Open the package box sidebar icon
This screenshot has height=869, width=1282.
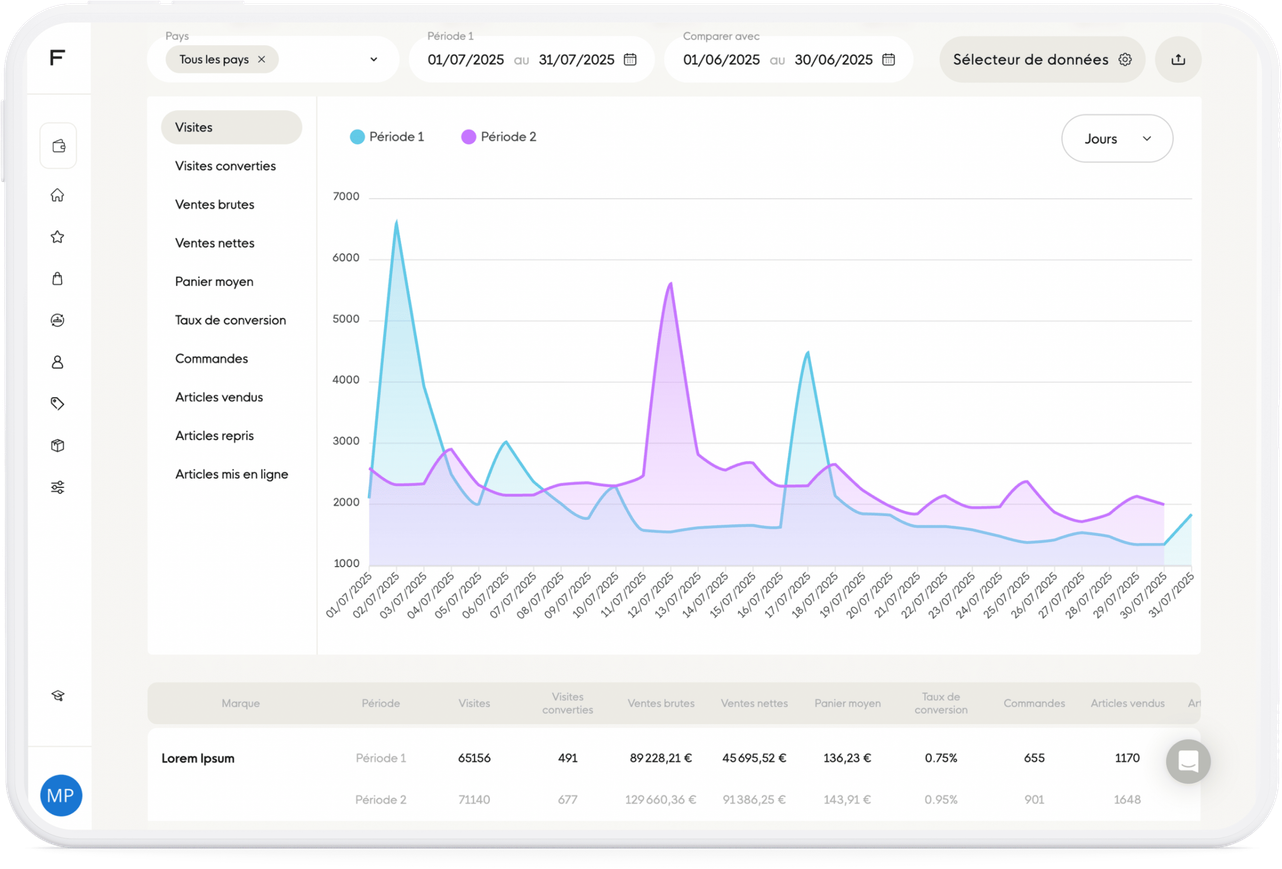pyautogui.click(x=58, y=446)
